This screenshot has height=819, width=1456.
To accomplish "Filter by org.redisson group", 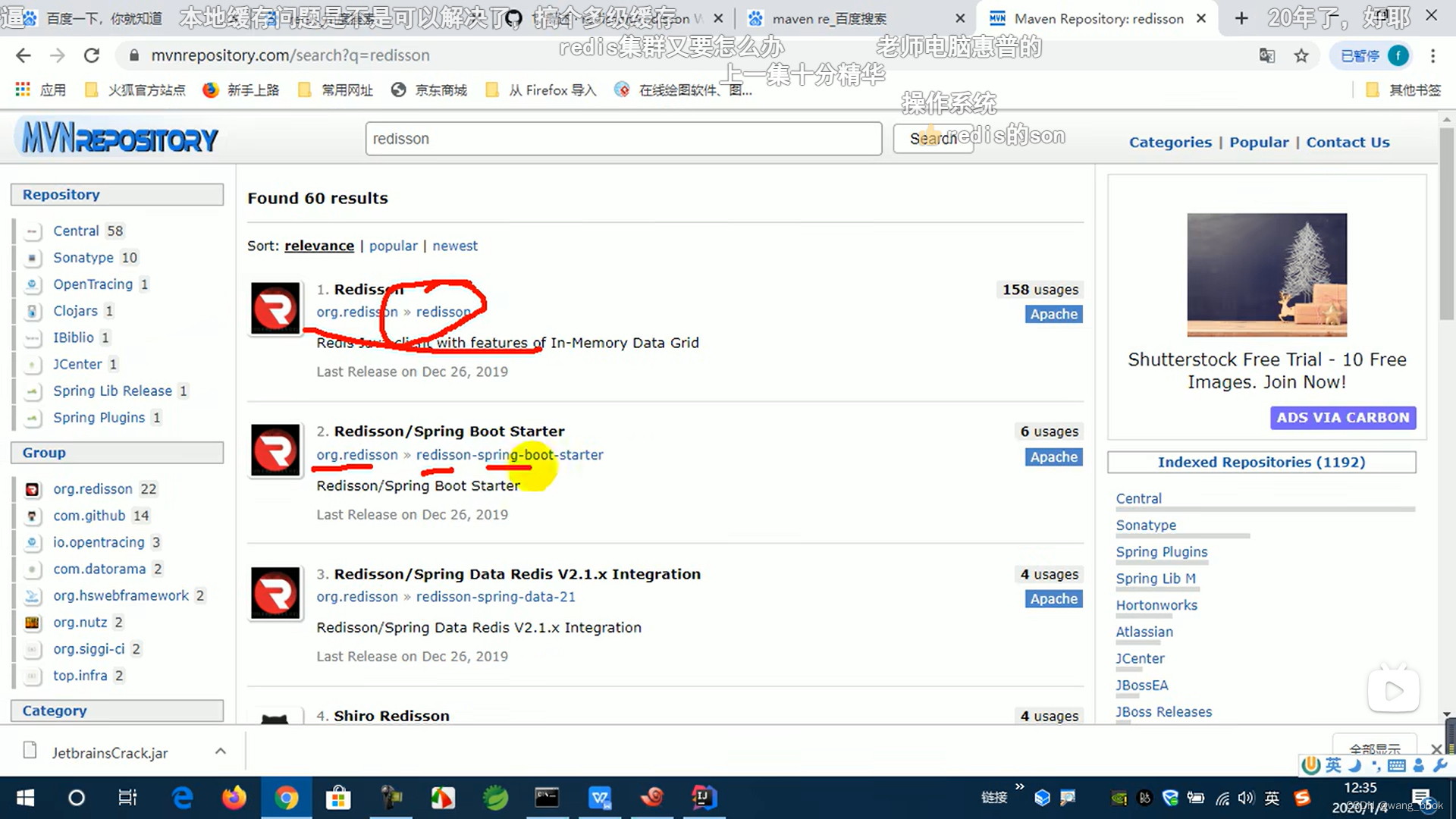I will pos(93,489).
